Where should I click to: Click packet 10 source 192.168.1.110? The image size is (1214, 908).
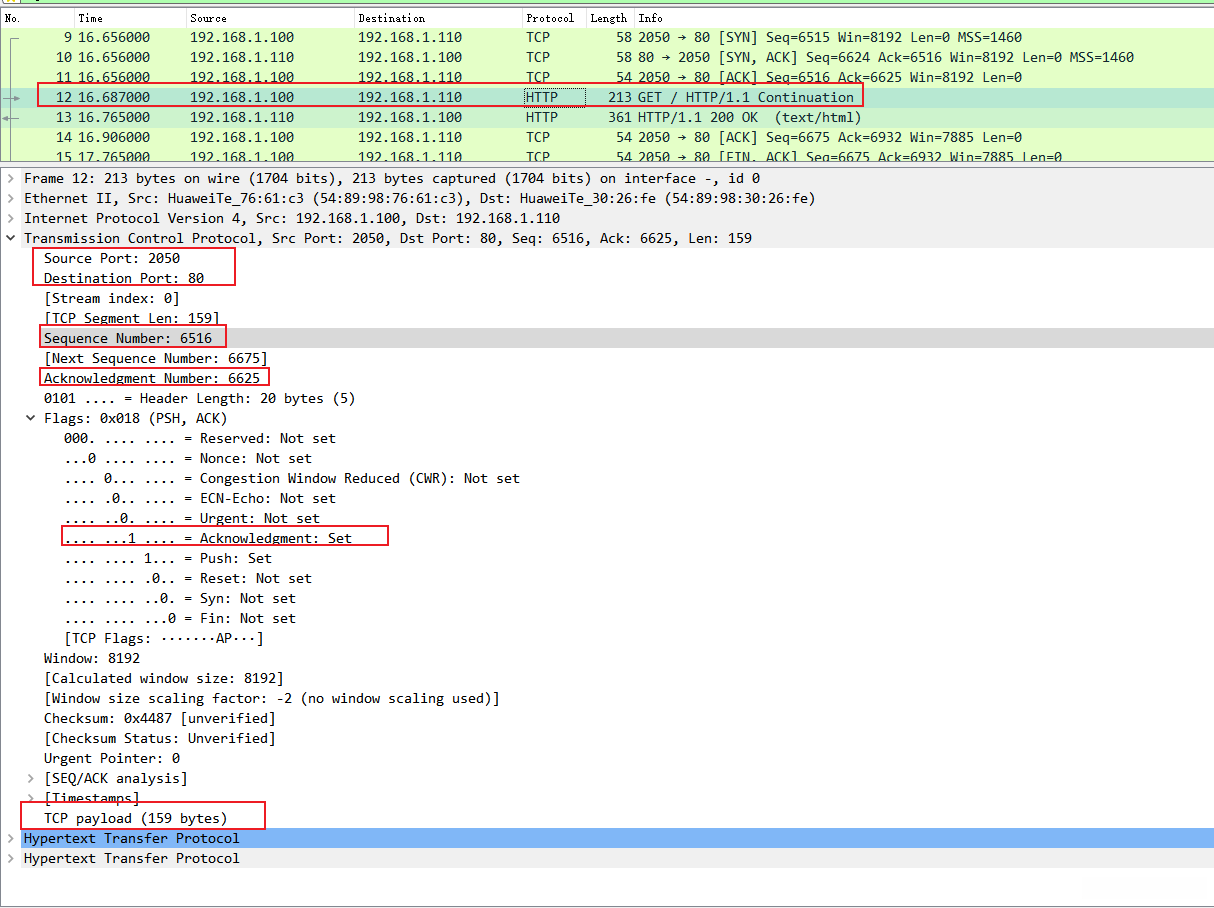click(242, 57)
